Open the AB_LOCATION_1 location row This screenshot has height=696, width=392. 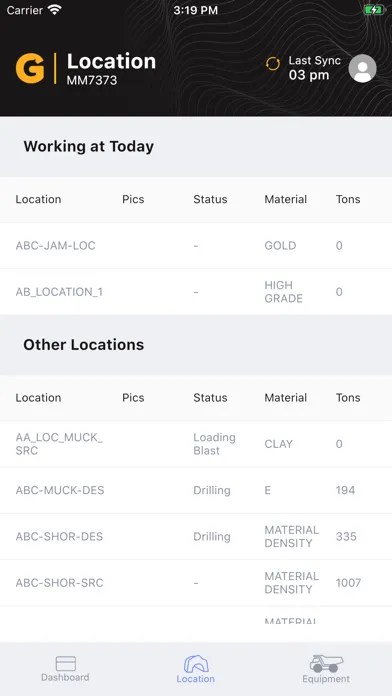click(x=196, y=292)
